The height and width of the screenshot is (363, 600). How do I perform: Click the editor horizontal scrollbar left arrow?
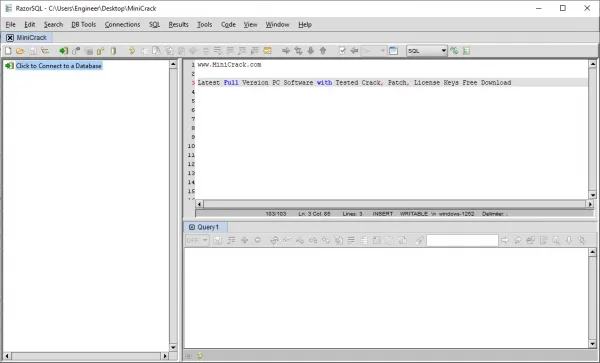click(199, 204)
